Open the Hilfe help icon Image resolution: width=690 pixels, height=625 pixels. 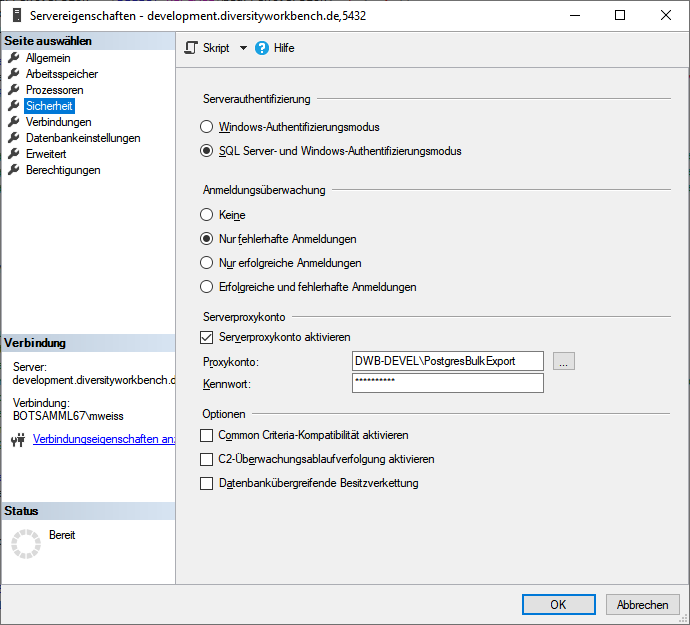coord(262,48)
